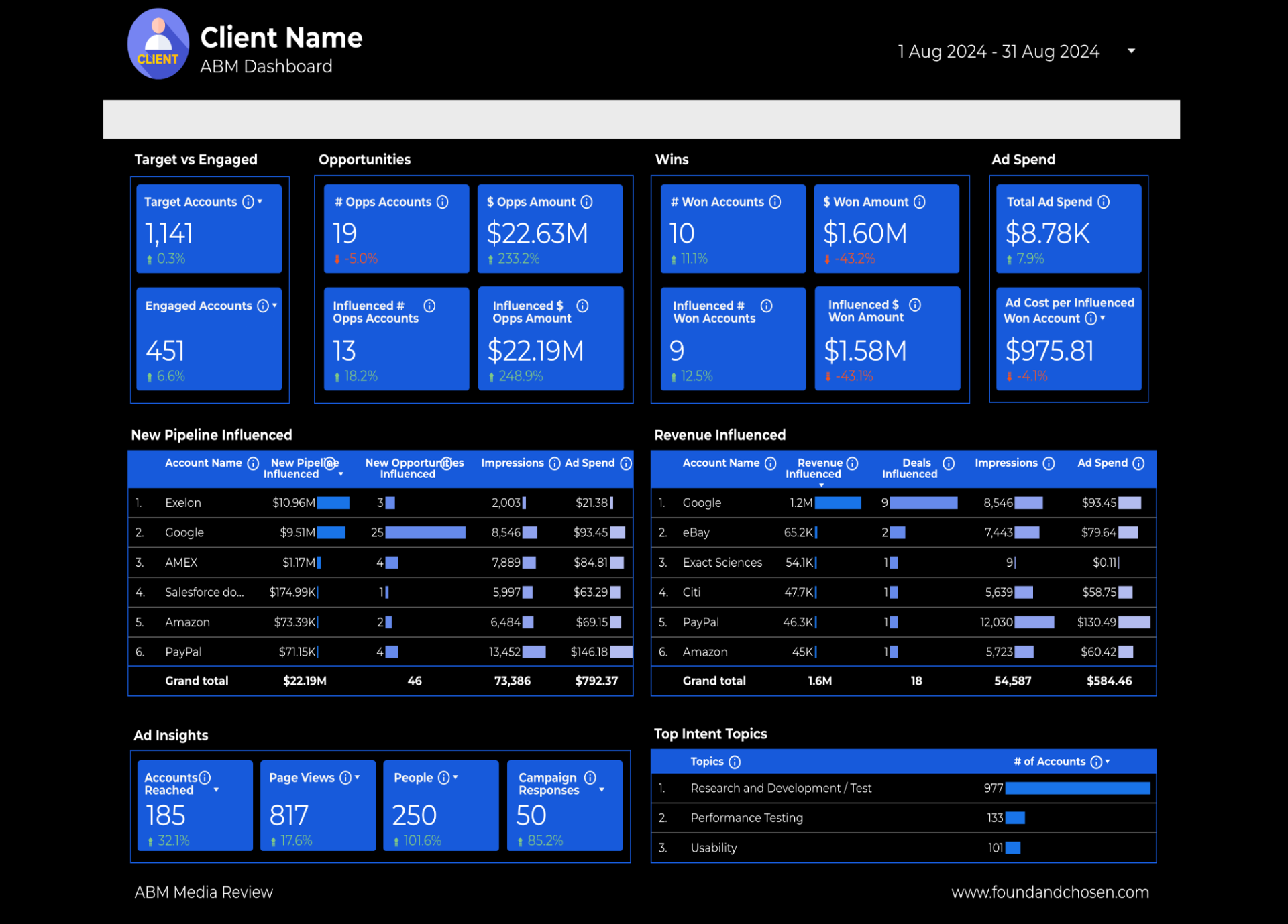
Task: Click info icon on Total Ad Spend card
Action: (1104, 202)
